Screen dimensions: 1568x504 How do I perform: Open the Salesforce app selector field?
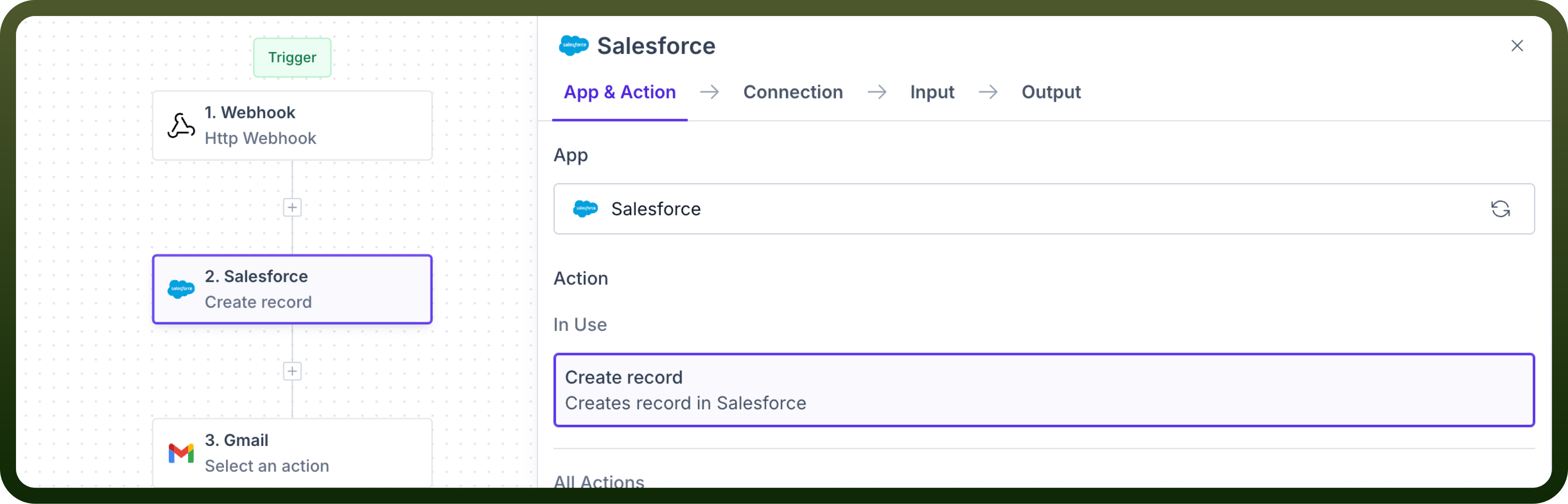1043,209
